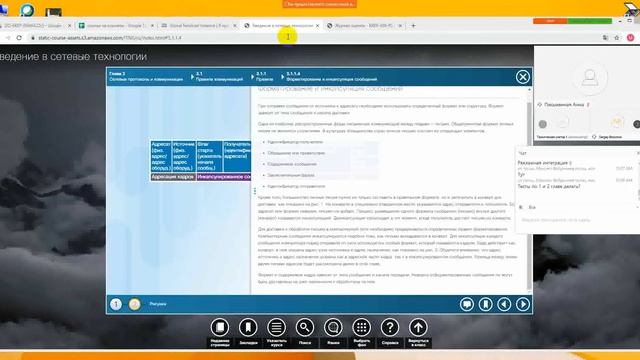The height and width of the screenshot is (360, 640).
Task: Click the return to class arrow
Action: tap(418, 327)
